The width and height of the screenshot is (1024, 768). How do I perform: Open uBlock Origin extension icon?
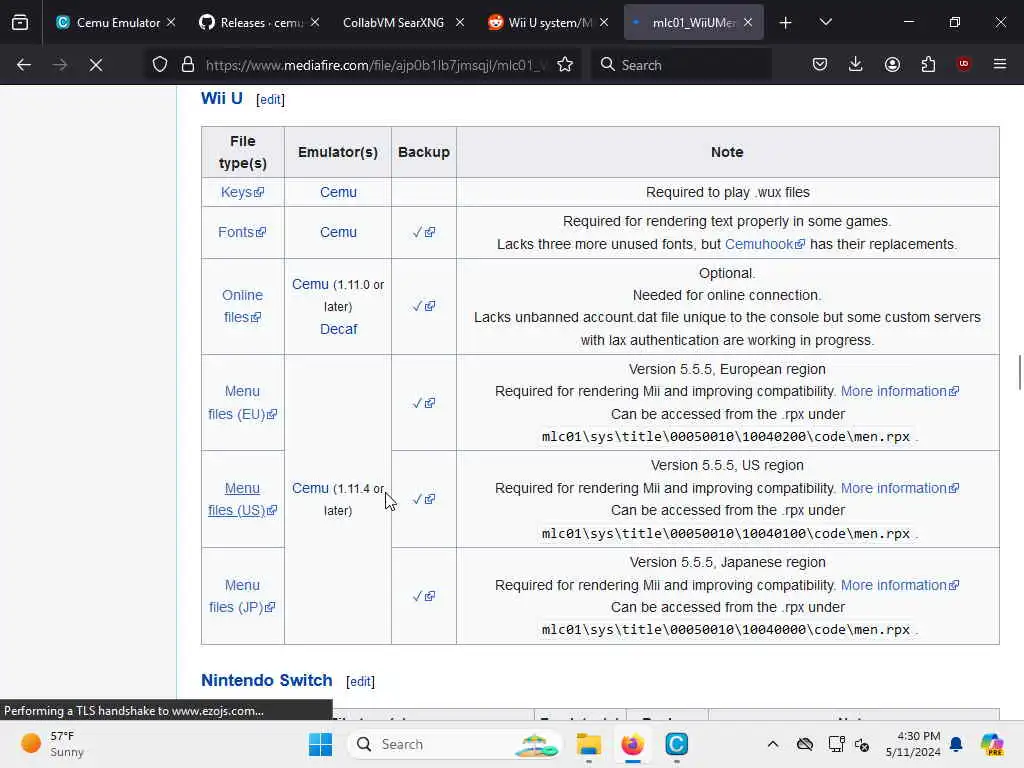pos(963,64)
